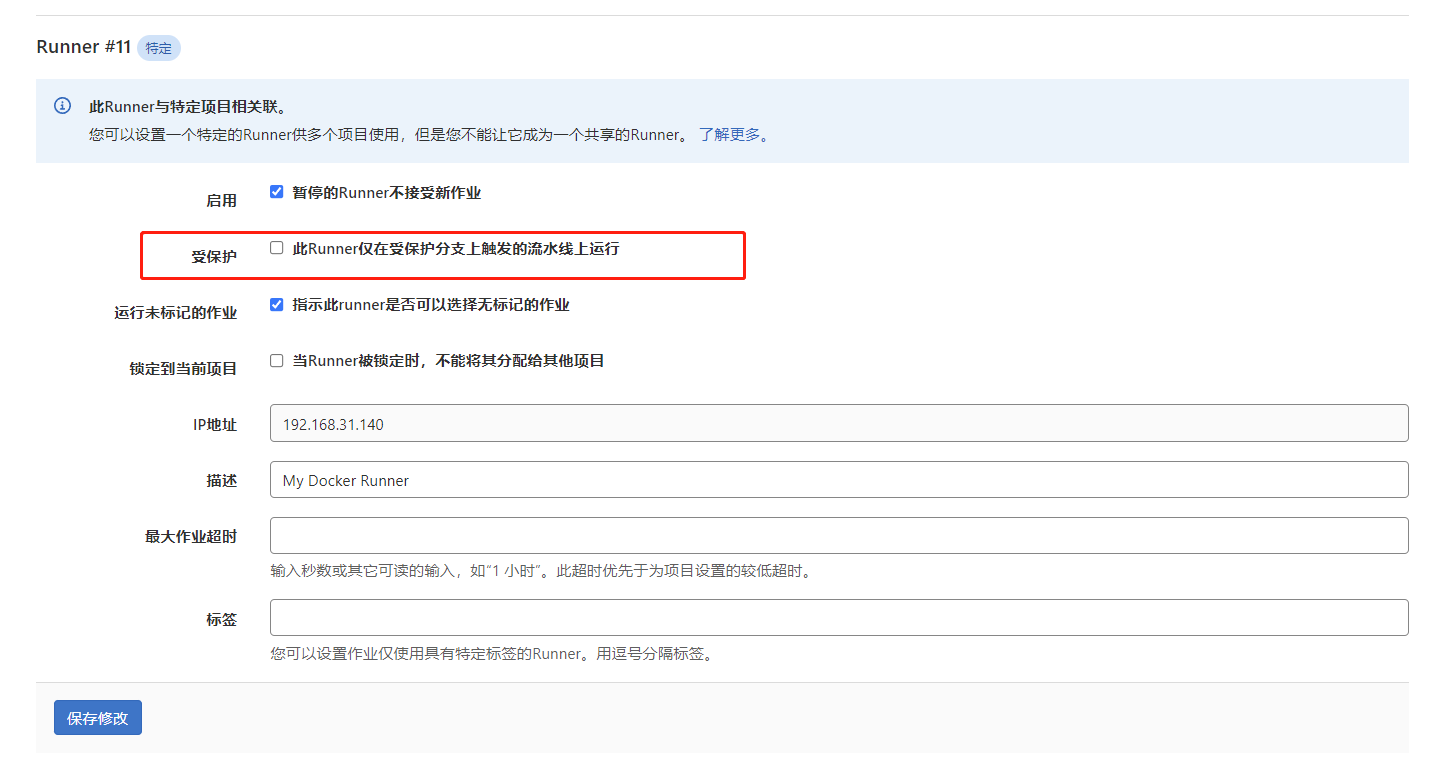The height and width of the screenshot is (761, 1444).
Task: Click the 受保护 form label
Action: click(213, 255)
